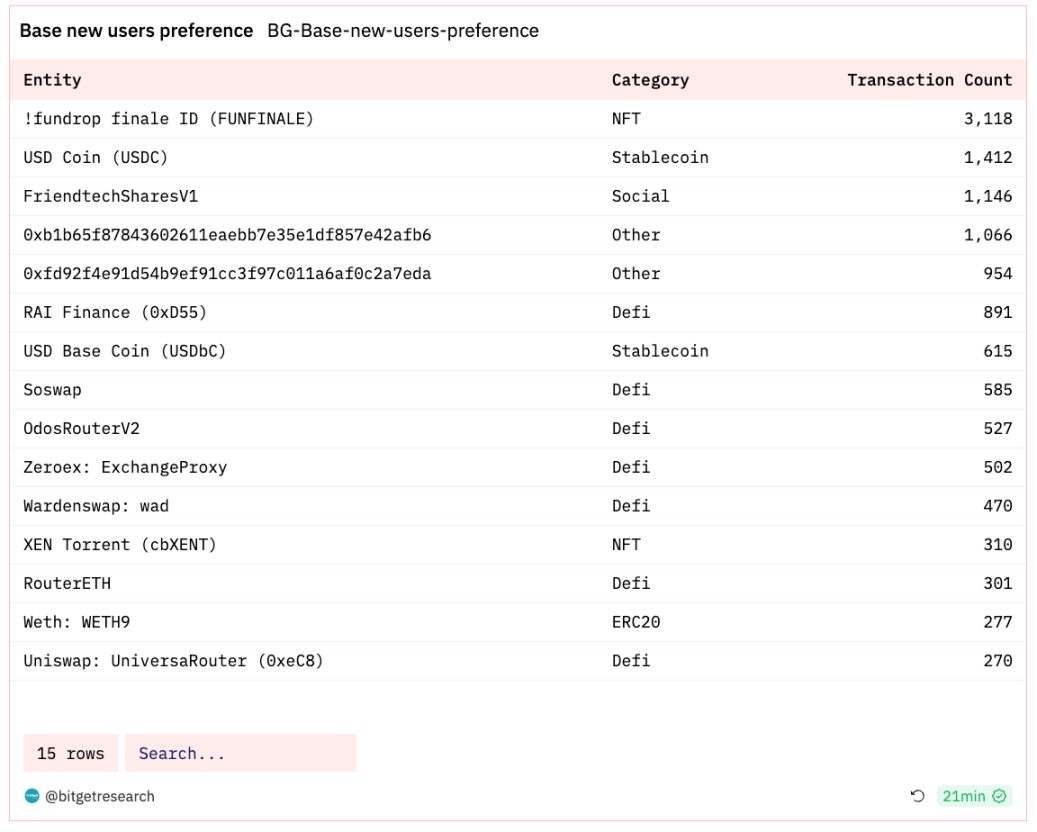Sort by the Transaction Count column header
This screenshot has height=832, width=1037.
[929, 80]
